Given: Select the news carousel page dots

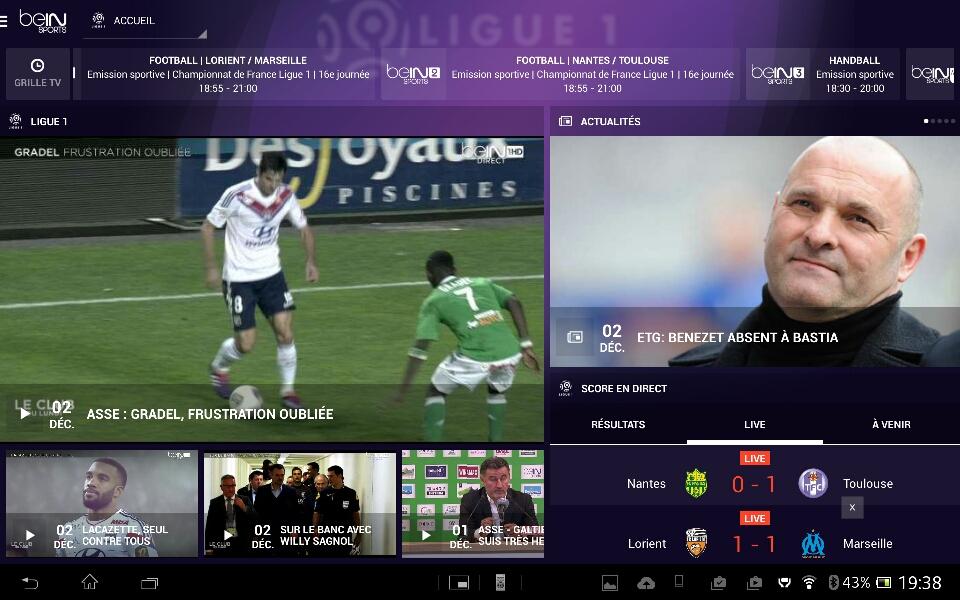Looking at the screenshot, I should (939, 121).
